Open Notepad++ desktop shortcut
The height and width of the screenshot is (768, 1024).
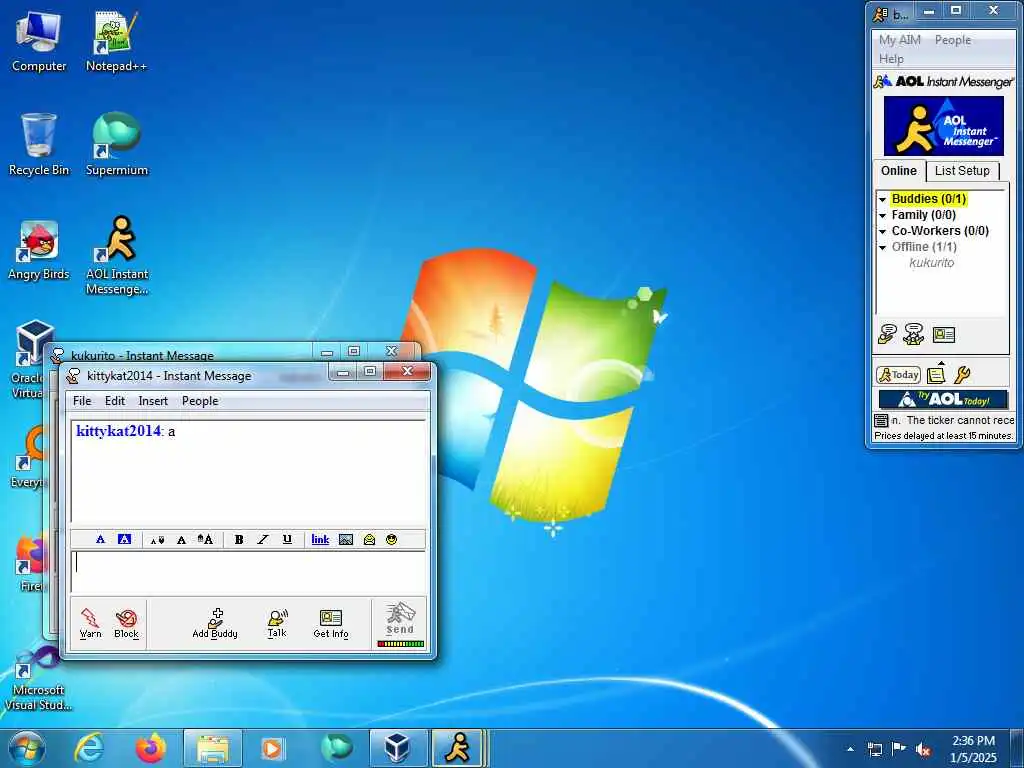[116, 42]
